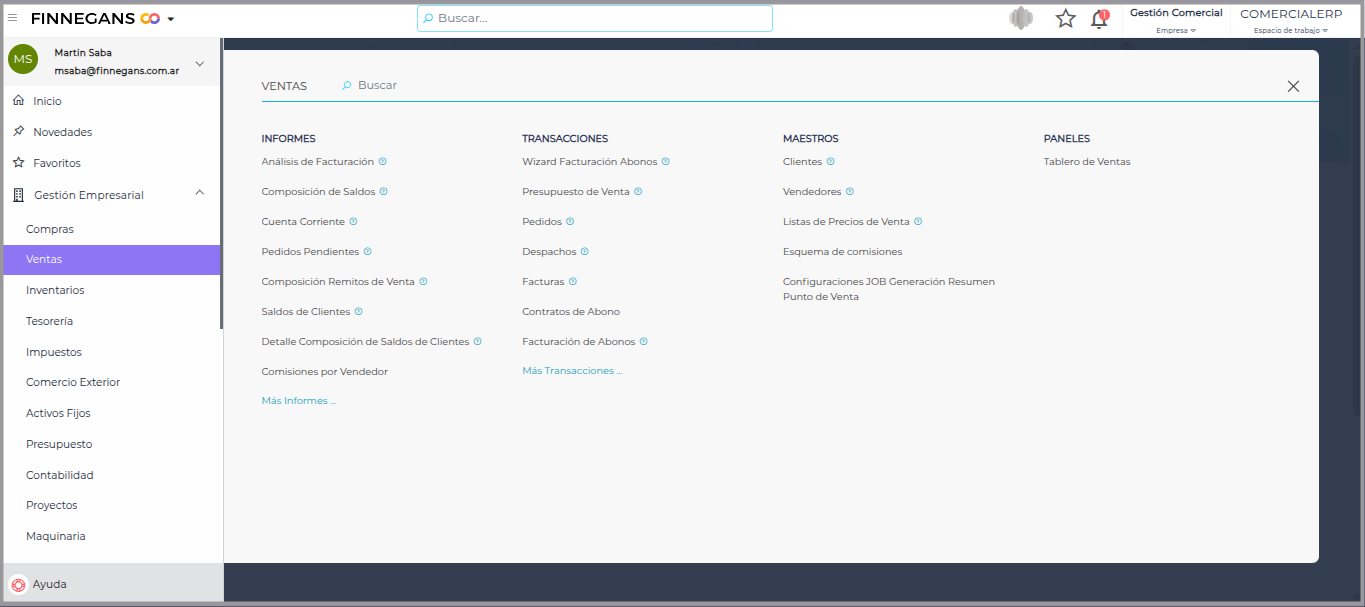Expand Más Informes link
This screenshot has height=607, width=1365.
tap(299, 400)
